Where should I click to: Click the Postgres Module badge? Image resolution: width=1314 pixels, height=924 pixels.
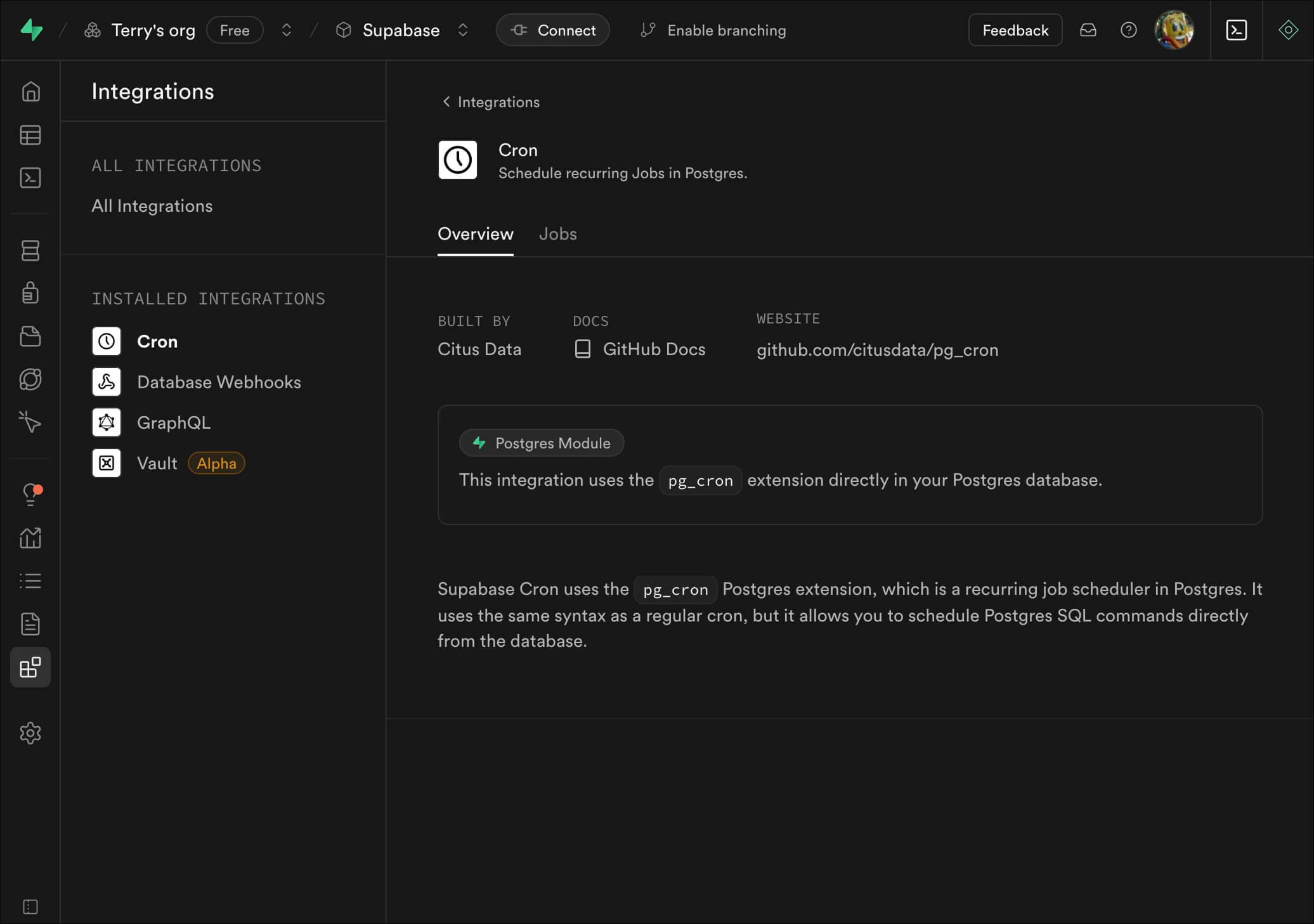pyautogui.click(x=542, y=443)
